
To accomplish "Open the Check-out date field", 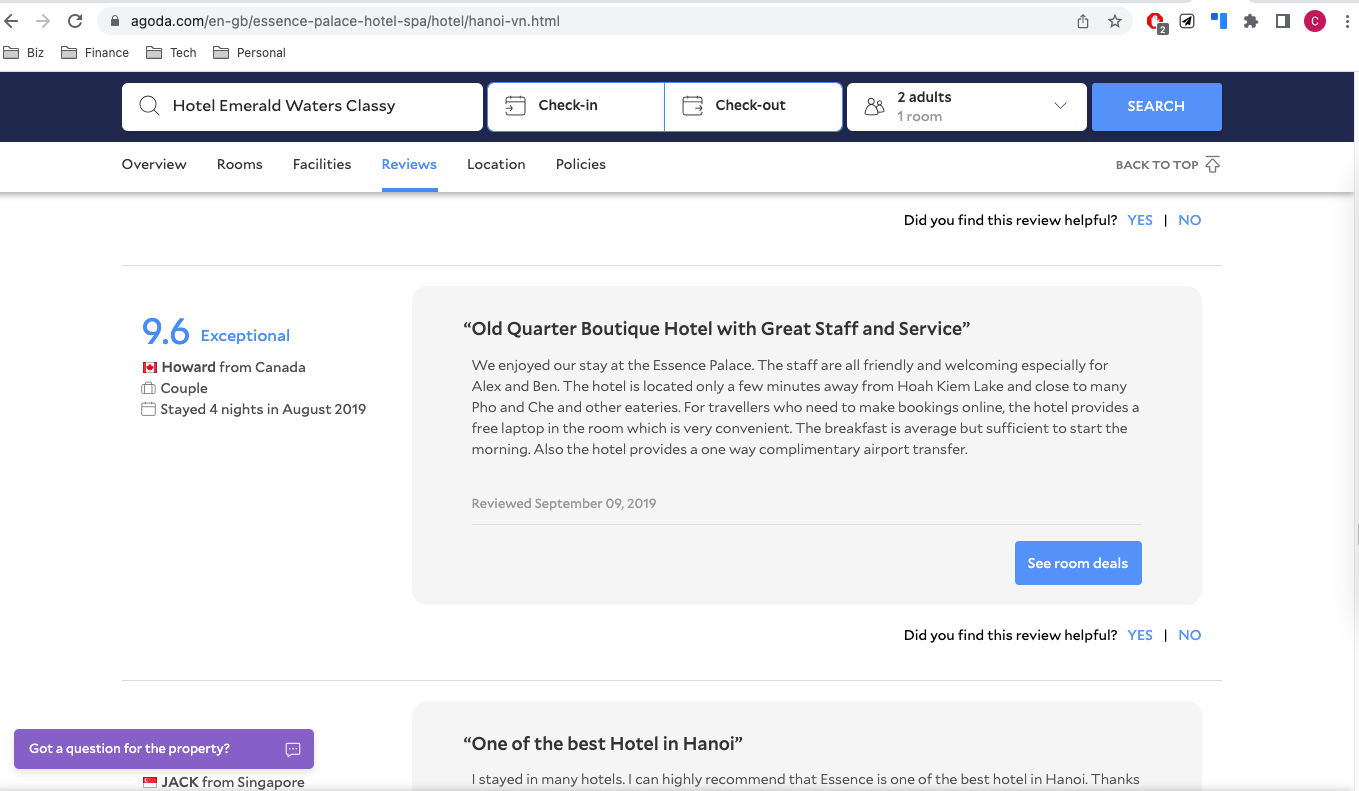I will [753, 107].
